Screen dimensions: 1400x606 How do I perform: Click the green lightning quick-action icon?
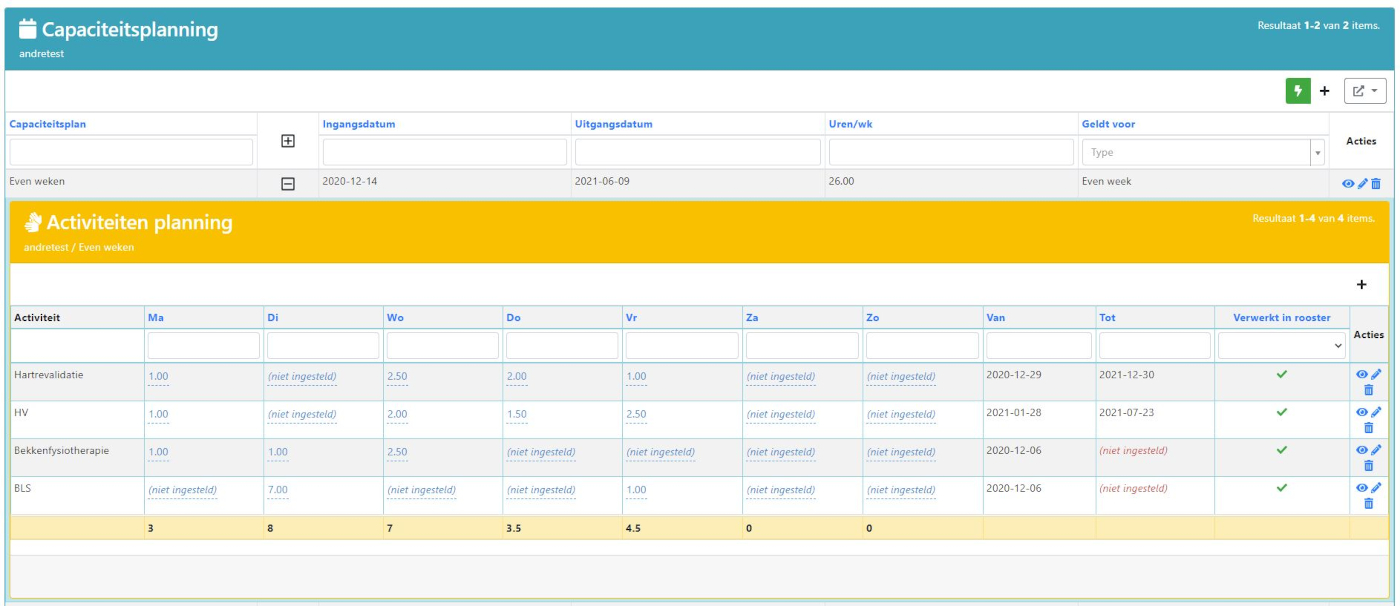click(1297, 90)
